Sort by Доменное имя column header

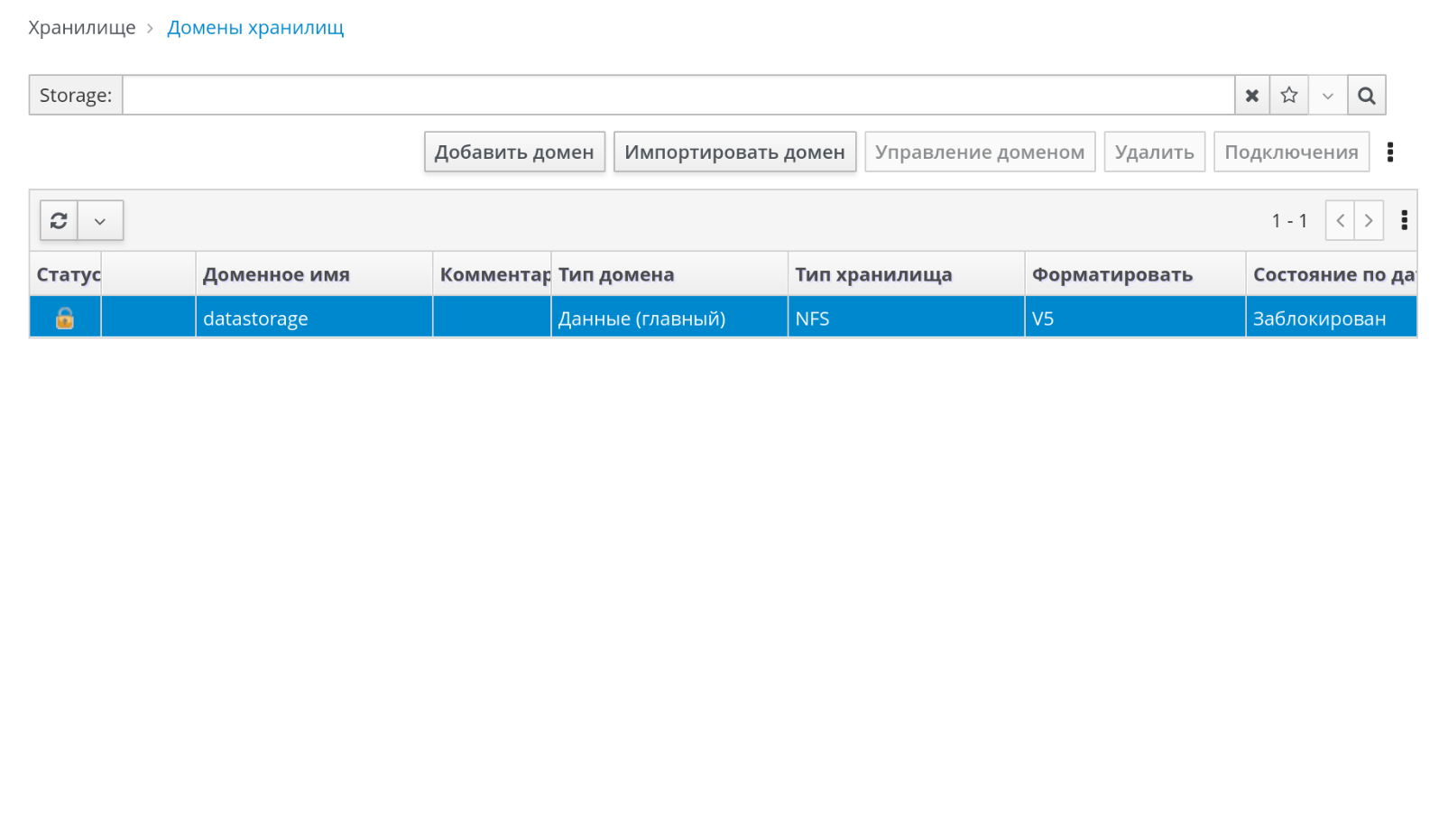(x=276, y=275)
